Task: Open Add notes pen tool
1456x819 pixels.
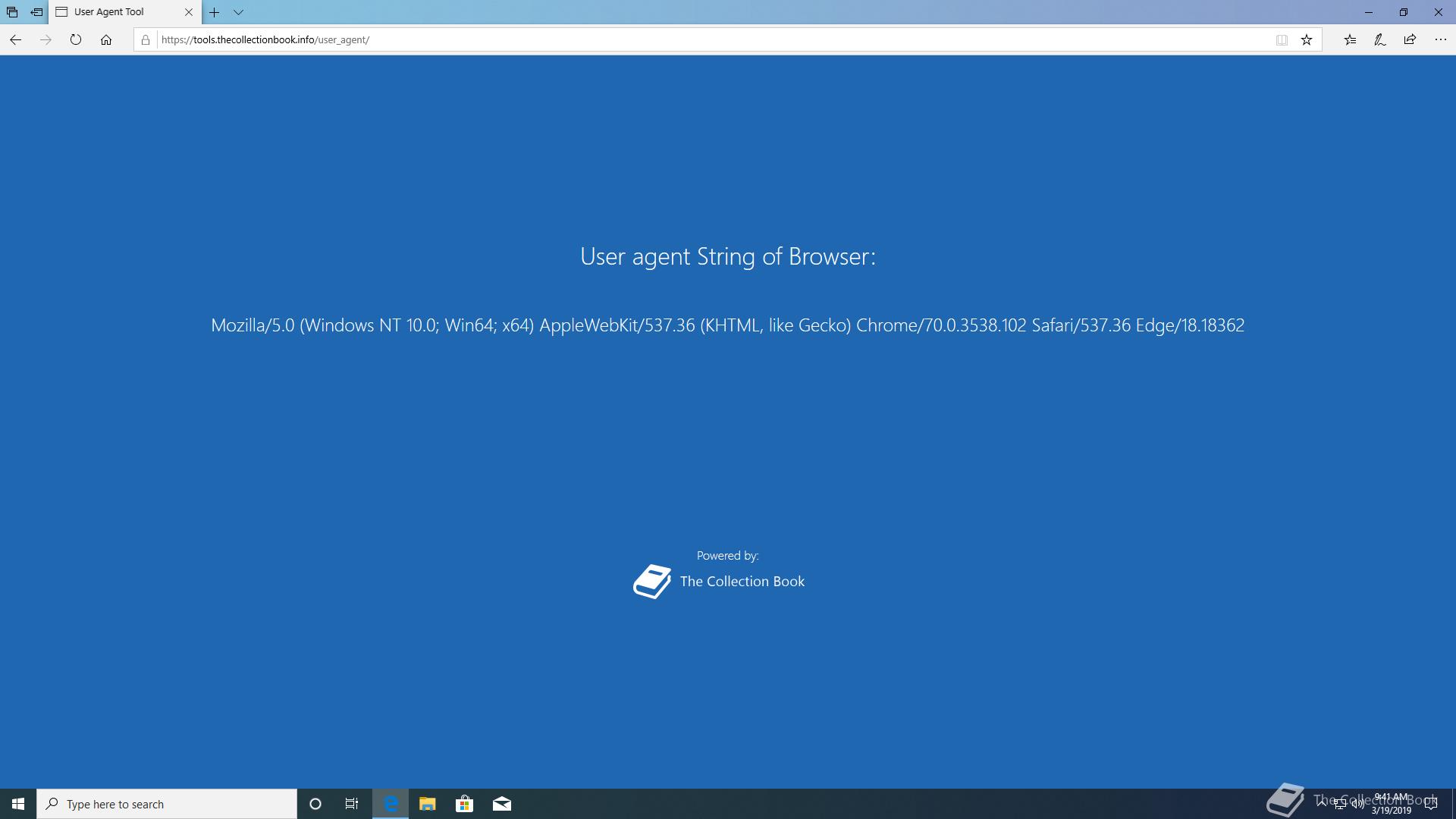Action: [x=1380, y=39]
